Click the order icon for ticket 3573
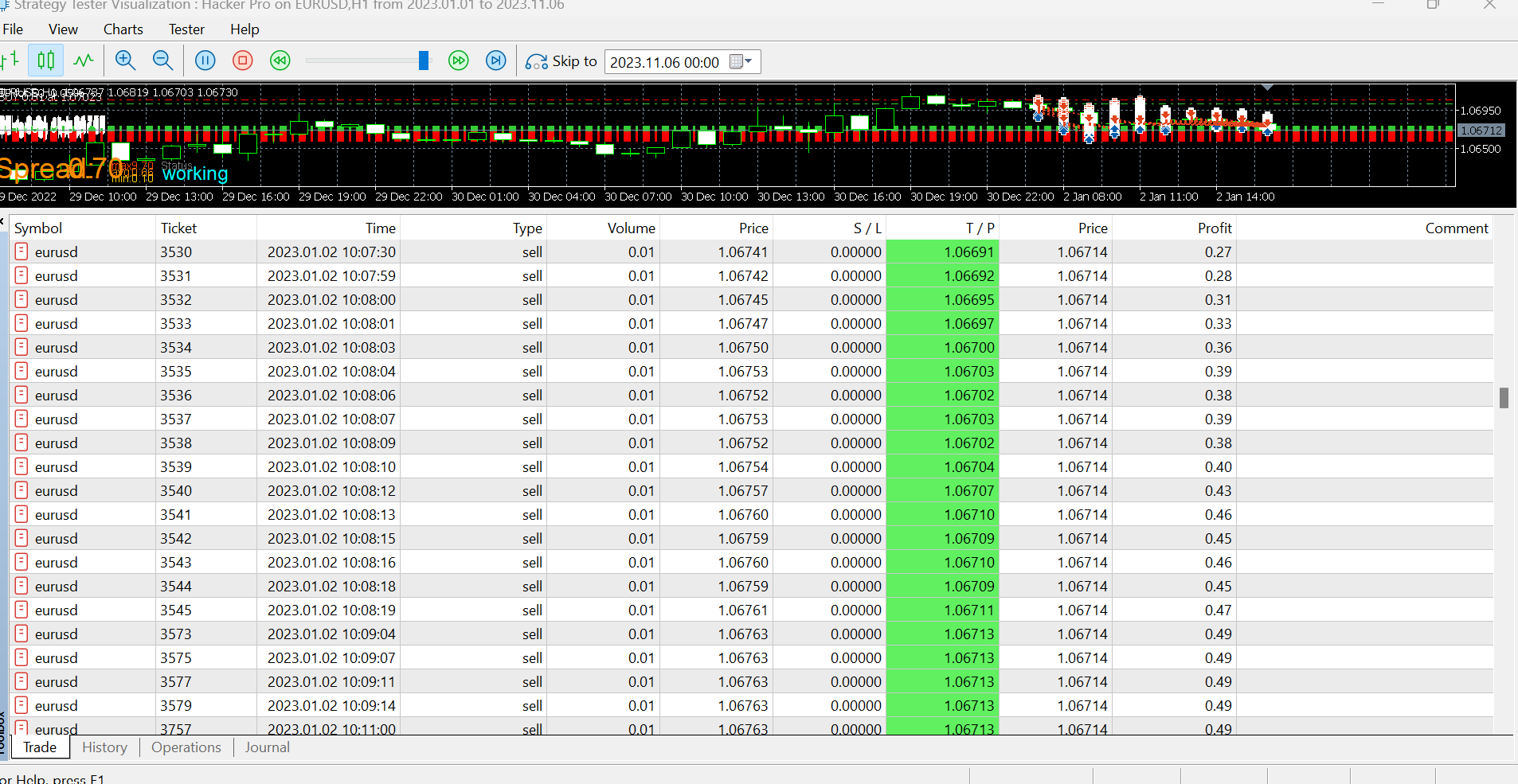 click(22, 634)
